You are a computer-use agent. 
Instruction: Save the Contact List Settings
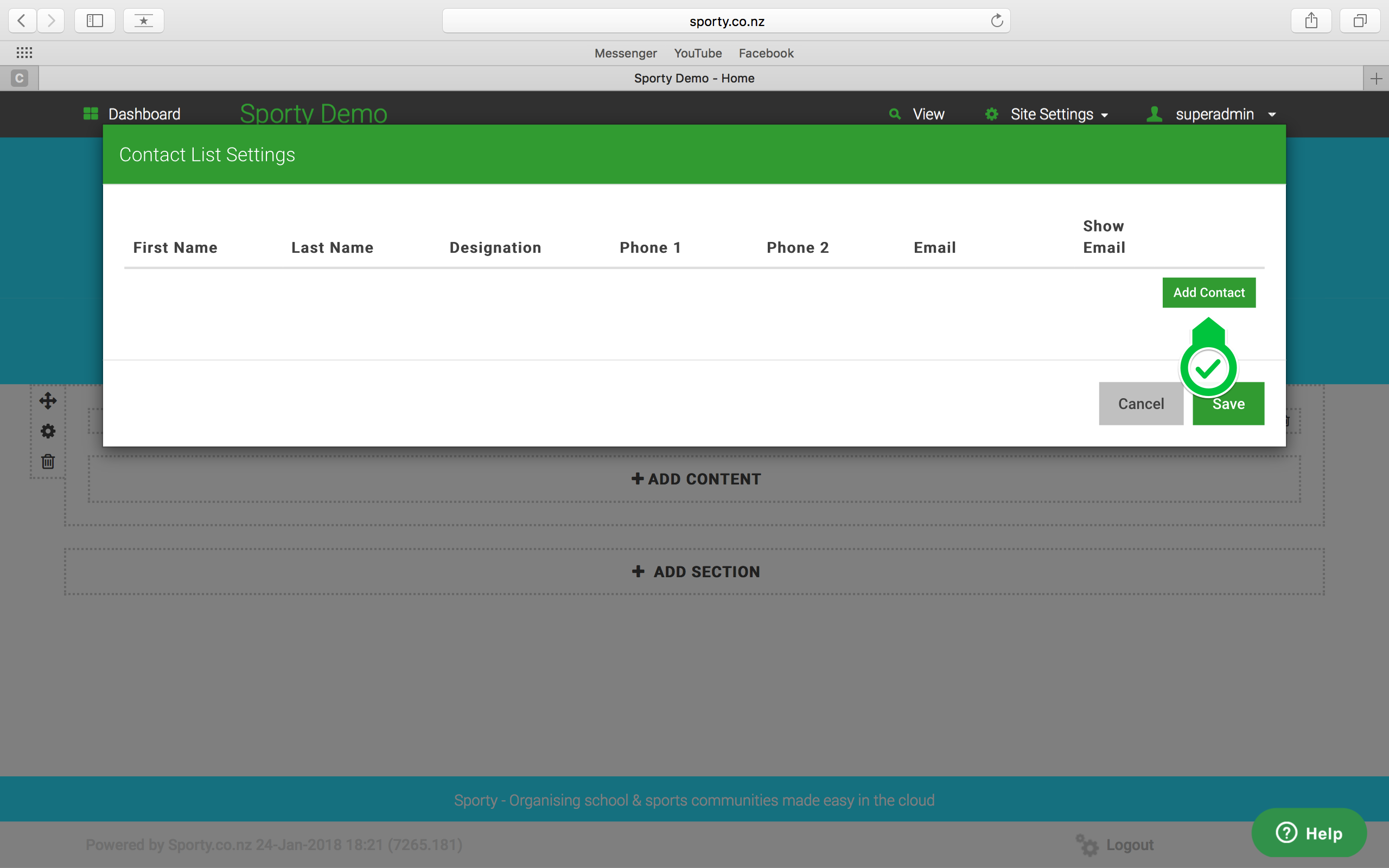(x=1228, y=404)
